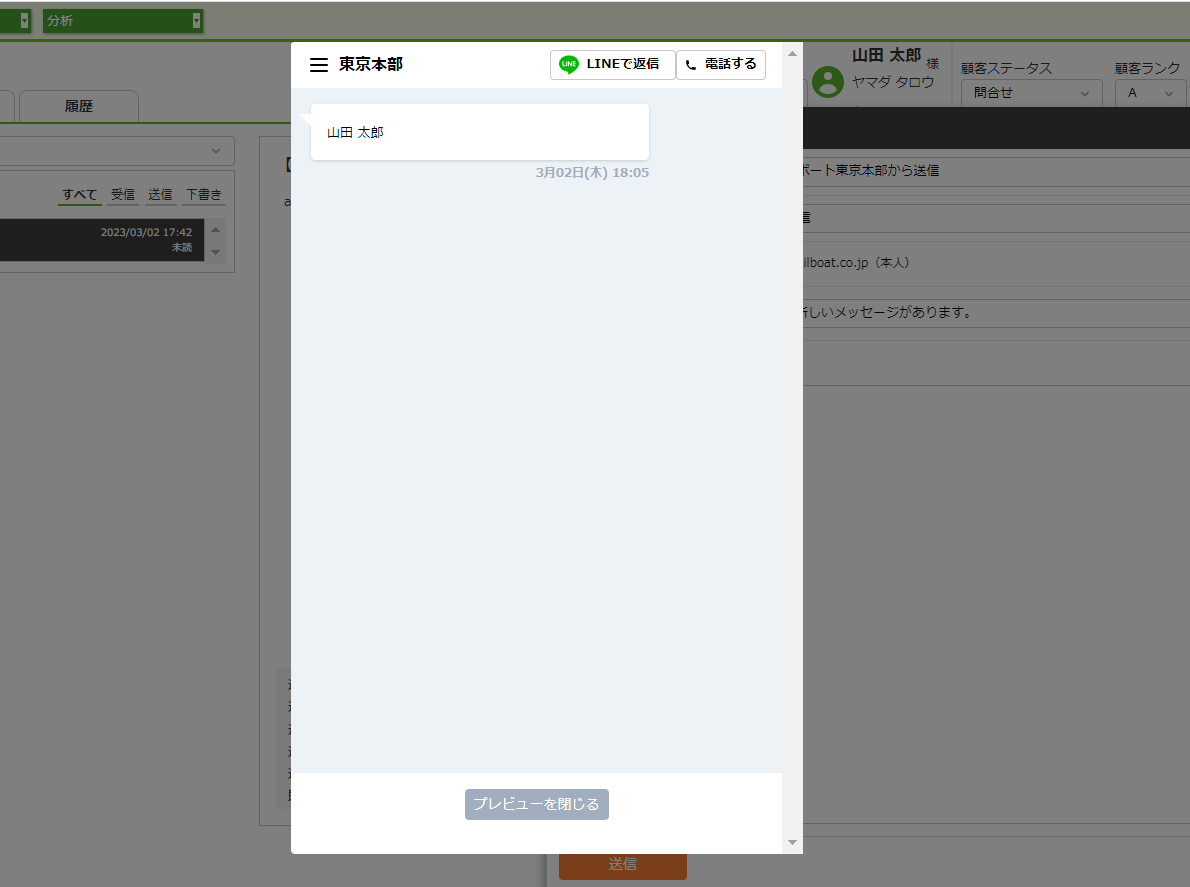
Task: Open the hamburger menu beside 東京本部
Action: point(319,65)
